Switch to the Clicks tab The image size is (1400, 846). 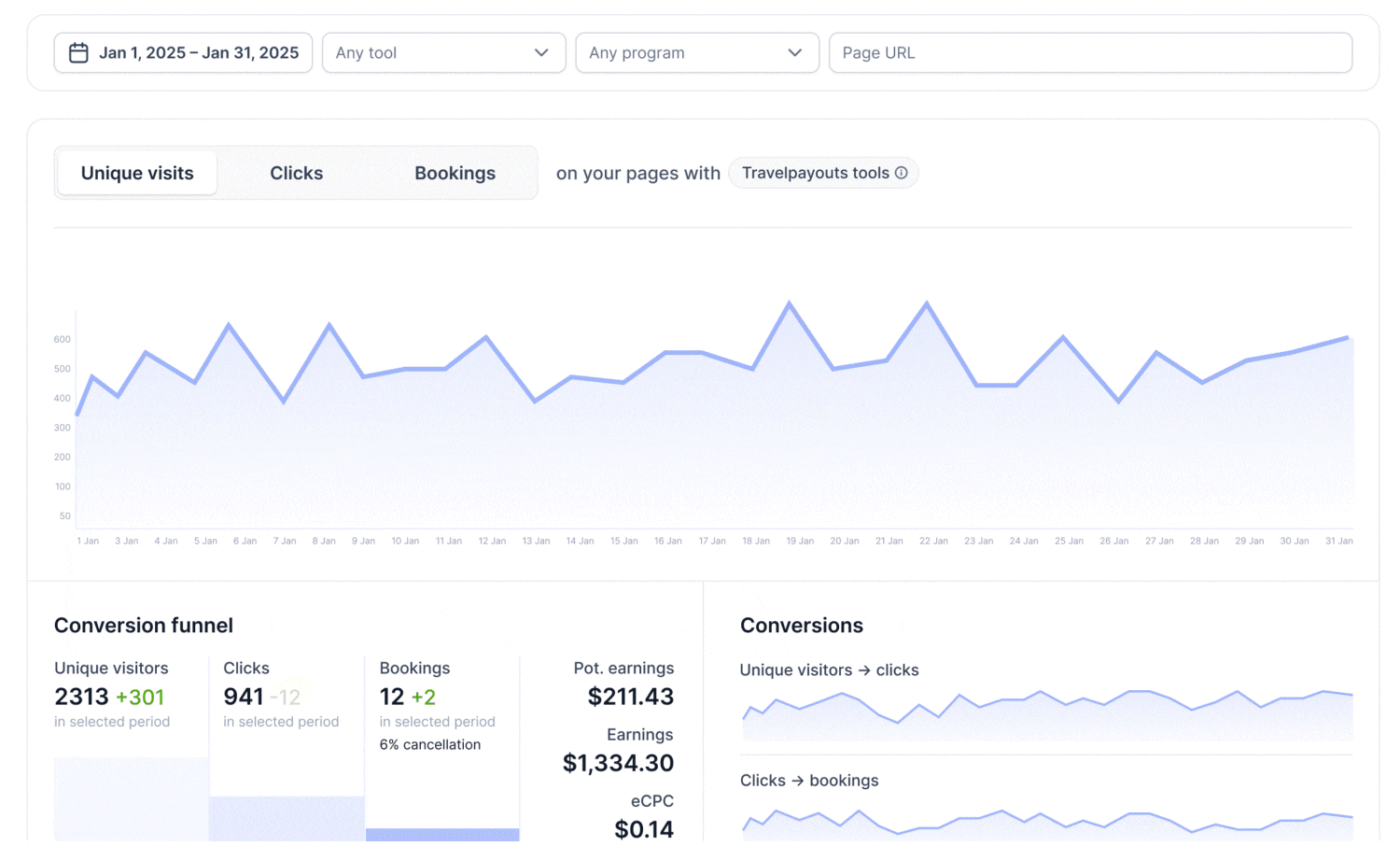click(x=296, y=173)
